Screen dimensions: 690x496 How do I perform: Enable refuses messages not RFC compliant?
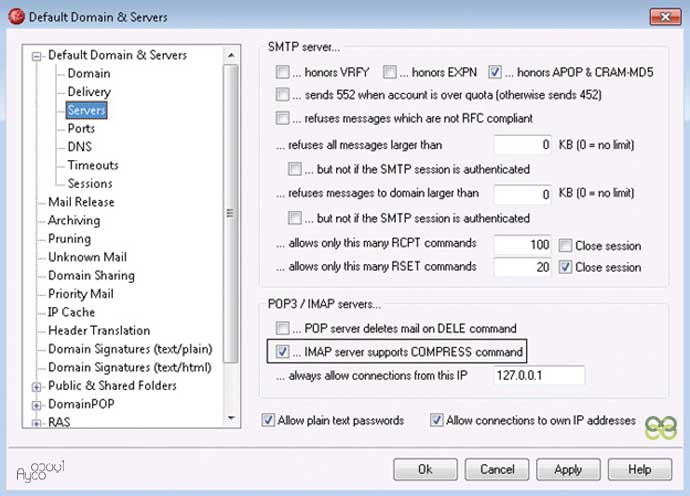pos(282,118)
